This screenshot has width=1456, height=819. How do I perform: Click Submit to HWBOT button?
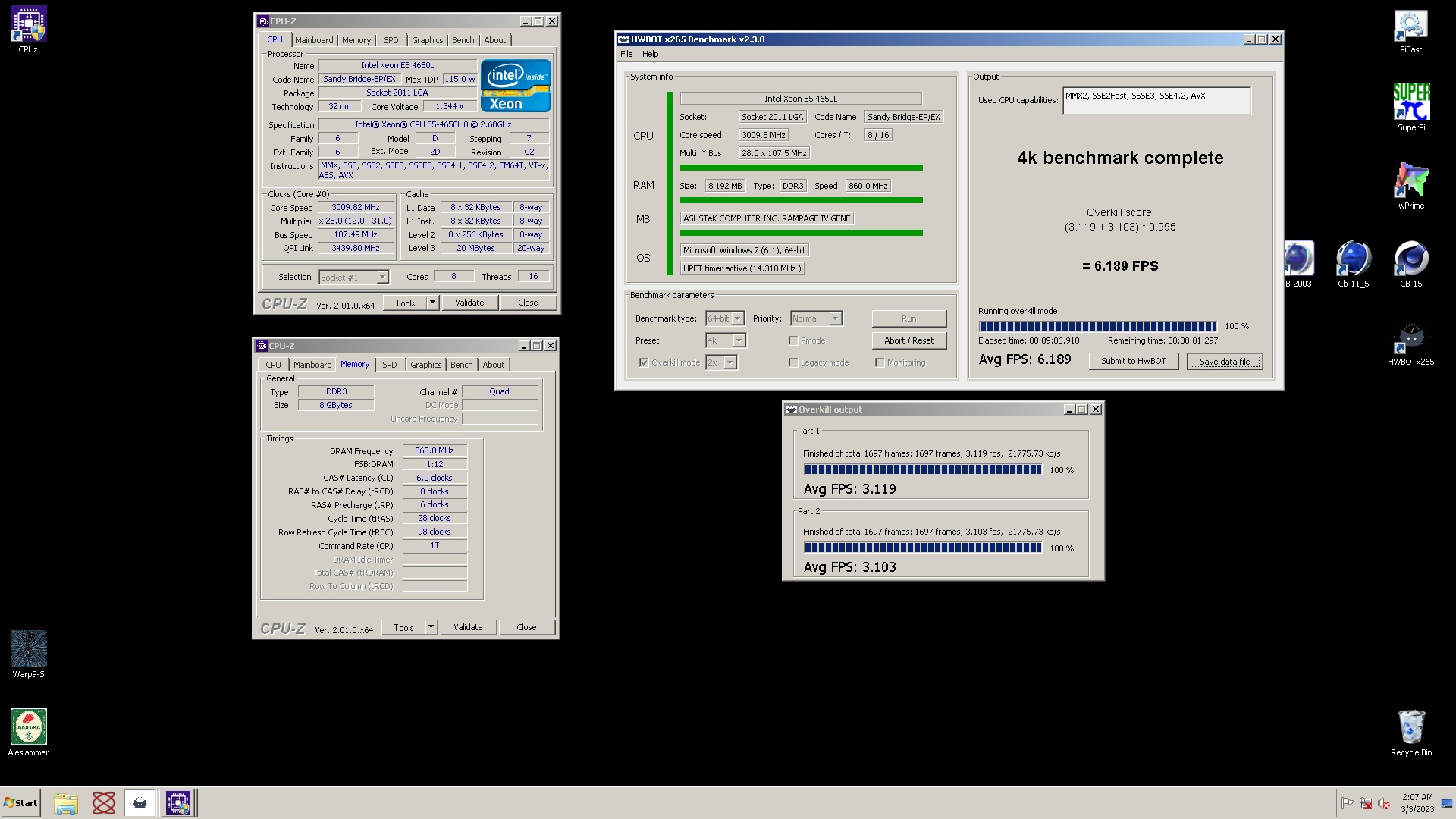pyautogui.click(x=1133, y=361)
